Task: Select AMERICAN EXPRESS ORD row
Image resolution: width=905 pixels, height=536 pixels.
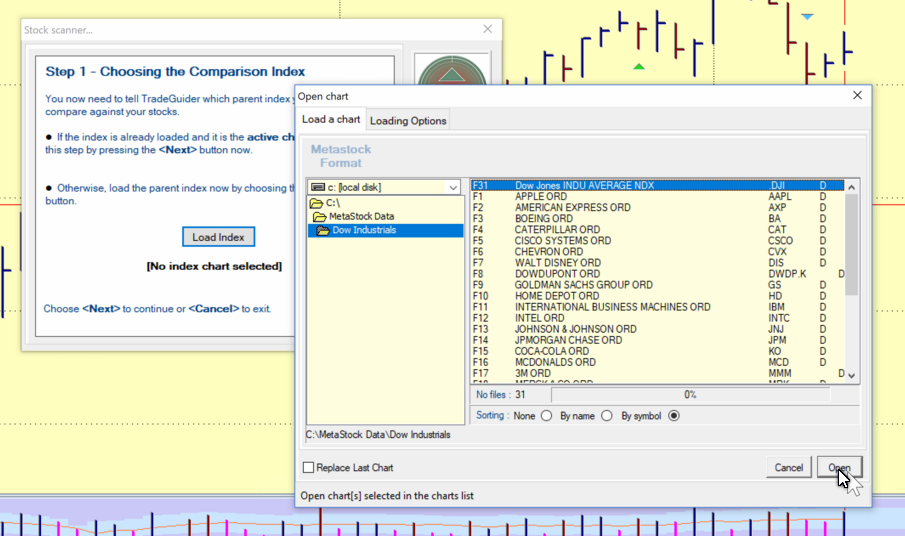Action: pyautogui.click(x=657, y=208)
